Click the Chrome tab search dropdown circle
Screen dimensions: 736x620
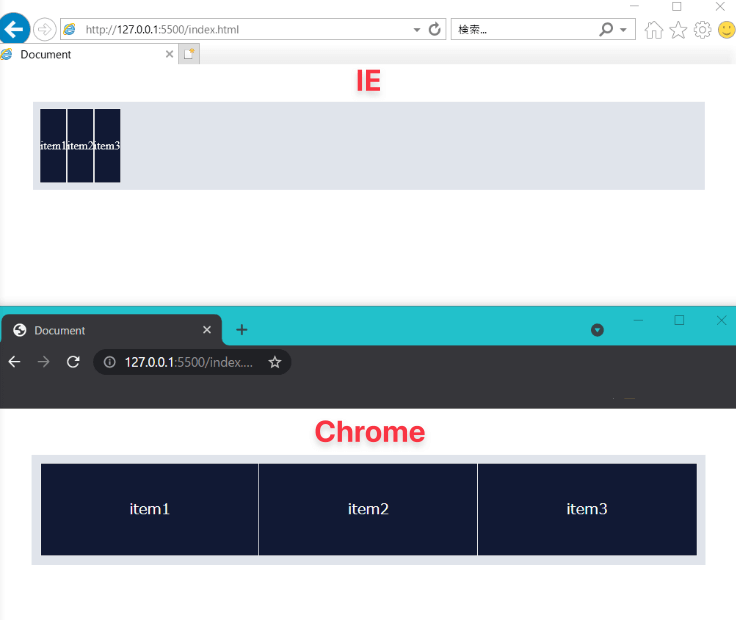pyautogui.click(x=597, y=330)
